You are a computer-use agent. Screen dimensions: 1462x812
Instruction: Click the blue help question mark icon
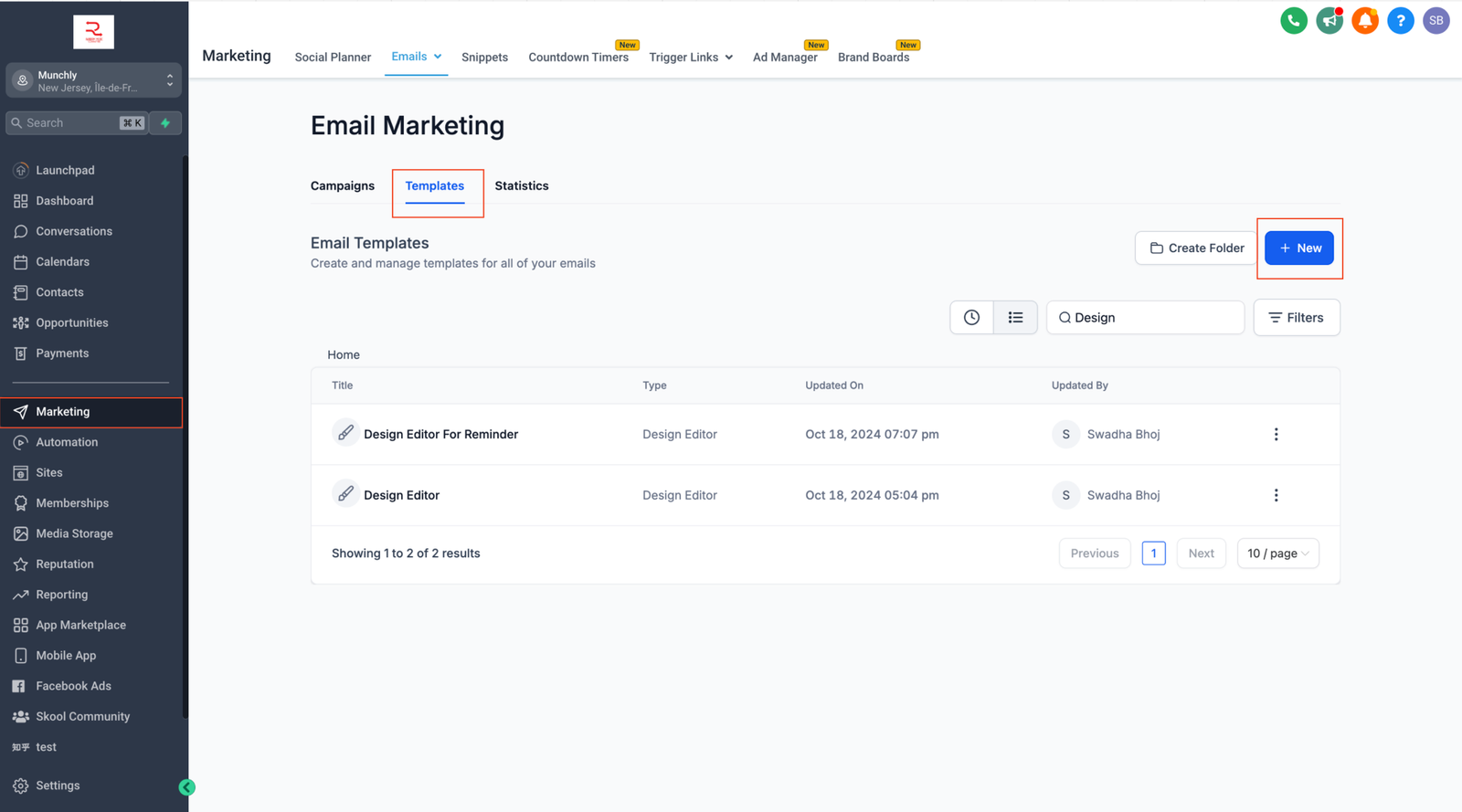click(x=1400, y=21)
